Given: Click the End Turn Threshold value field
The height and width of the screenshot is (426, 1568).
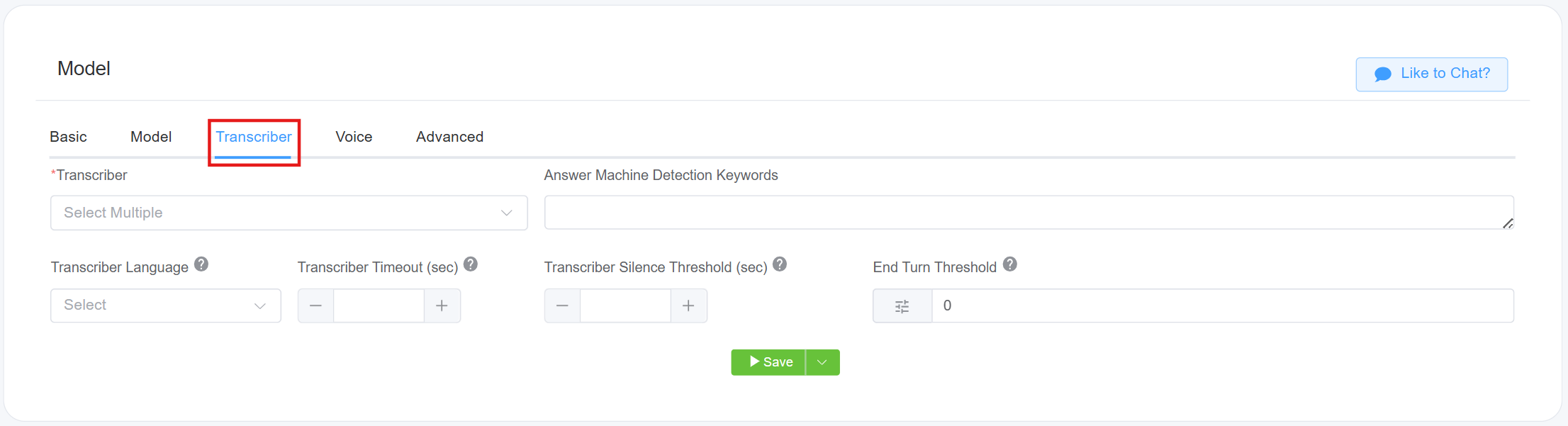Looking at the screenshot, I should [x=1222, y=306].
